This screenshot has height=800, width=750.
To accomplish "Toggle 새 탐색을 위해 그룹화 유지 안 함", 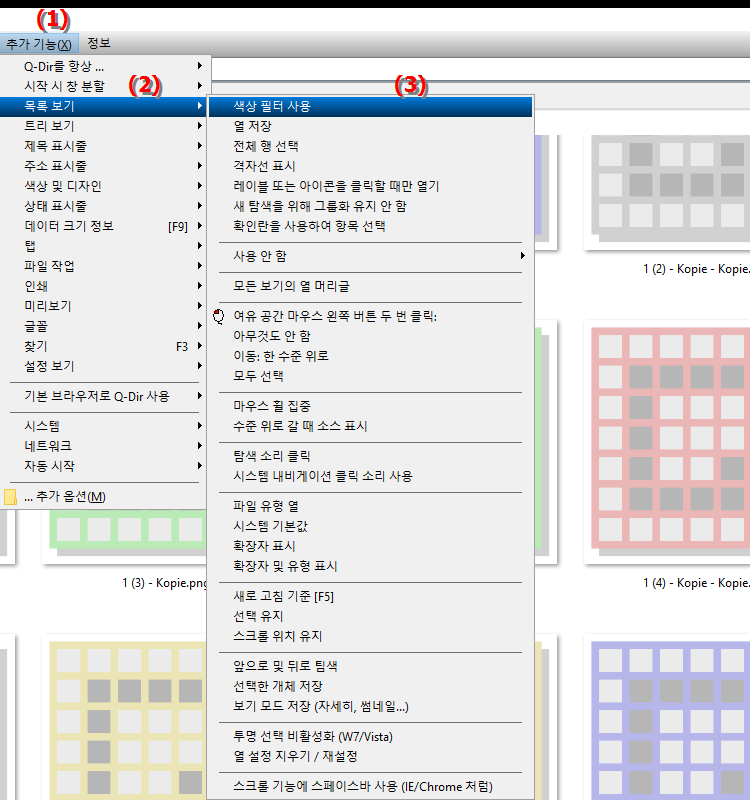I will click(370, 206).
